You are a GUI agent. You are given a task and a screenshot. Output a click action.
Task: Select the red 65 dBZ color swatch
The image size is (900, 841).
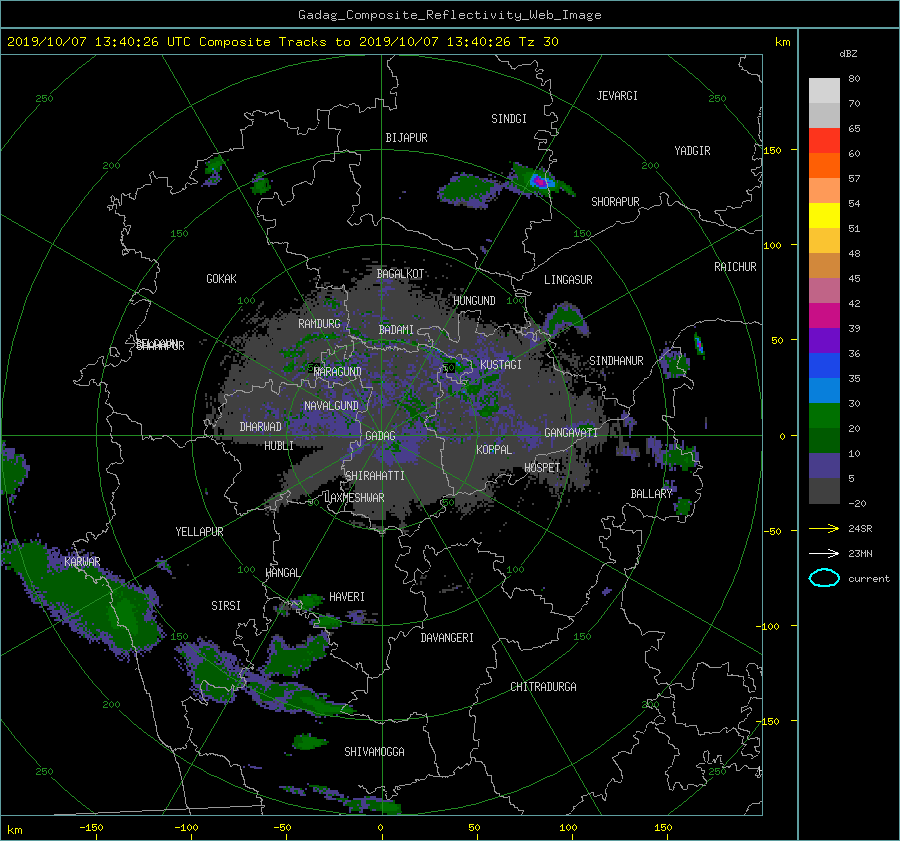pos(824,141)
